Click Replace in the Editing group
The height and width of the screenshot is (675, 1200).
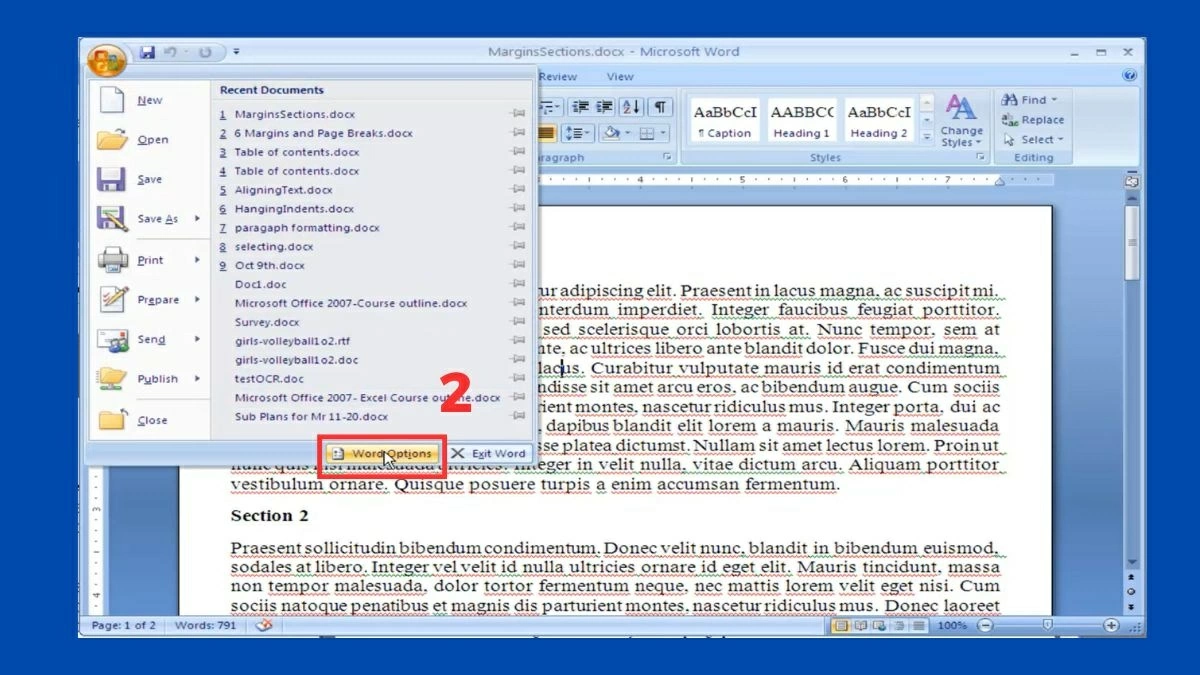(x=1033, y=120)
